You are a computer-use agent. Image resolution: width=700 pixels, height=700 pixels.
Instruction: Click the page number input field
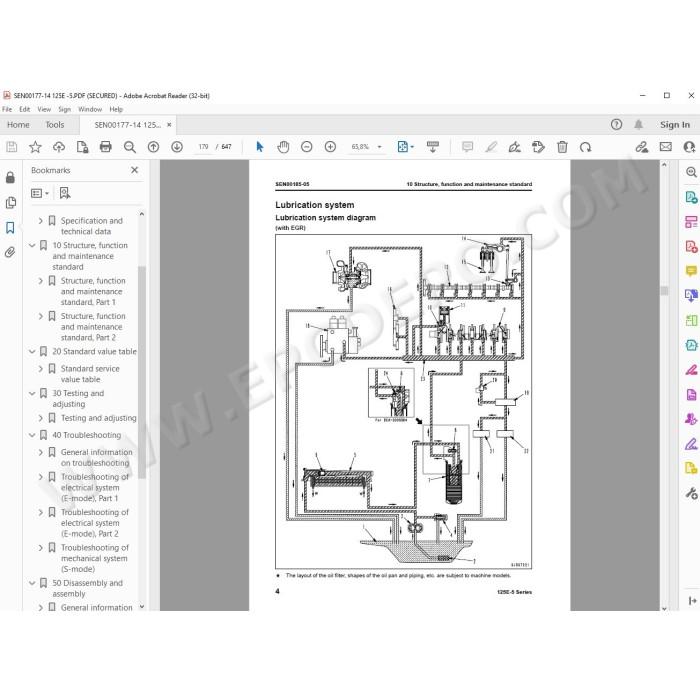(204, 147)
